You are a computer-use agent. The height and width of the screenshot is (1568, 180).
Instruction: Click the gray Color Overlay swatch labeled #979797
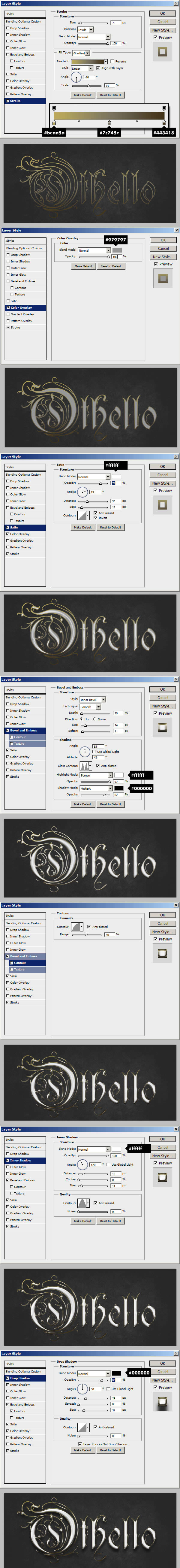(117, 250)
